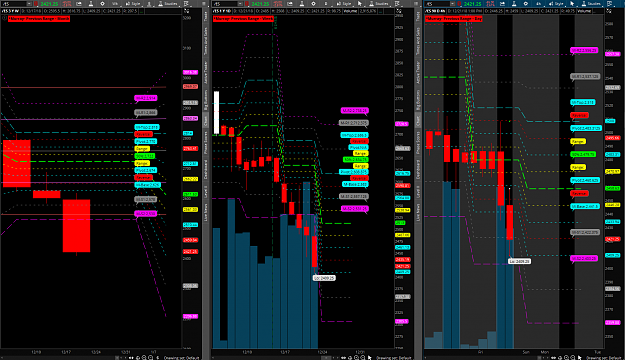Open patterns icon in right chart toolbar
This screenshot has width=625, height=360.
(609, 4)
